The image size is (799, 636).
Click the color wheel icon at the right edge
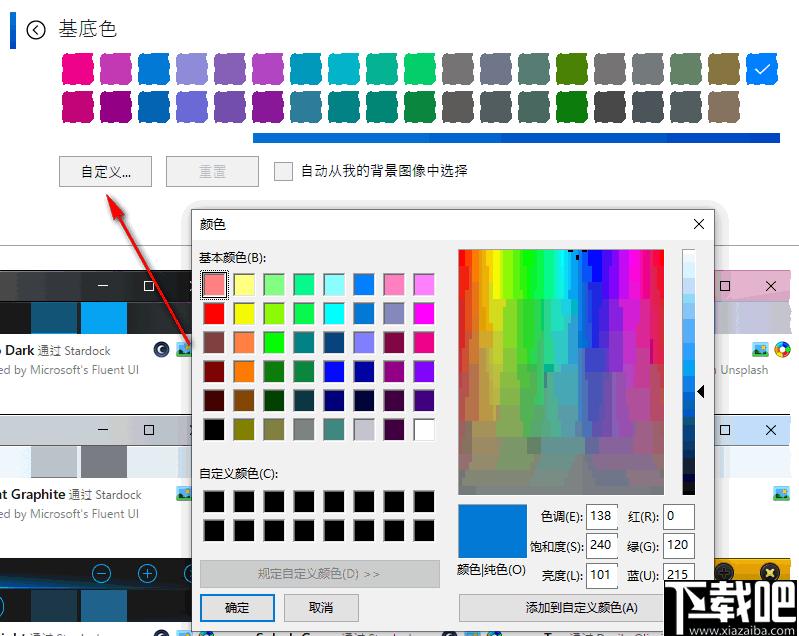783,350
